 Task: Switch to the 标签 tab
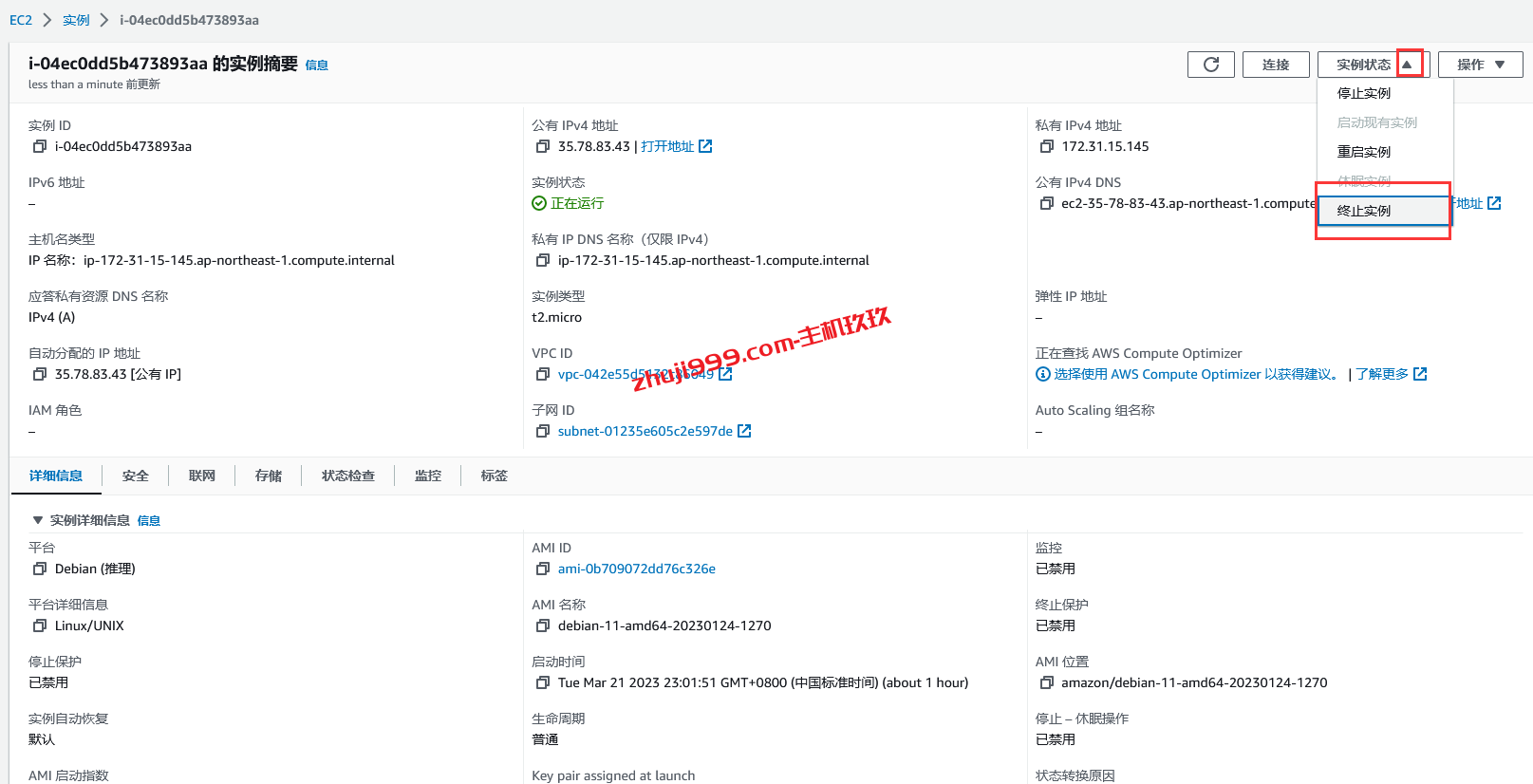[495, 476]
